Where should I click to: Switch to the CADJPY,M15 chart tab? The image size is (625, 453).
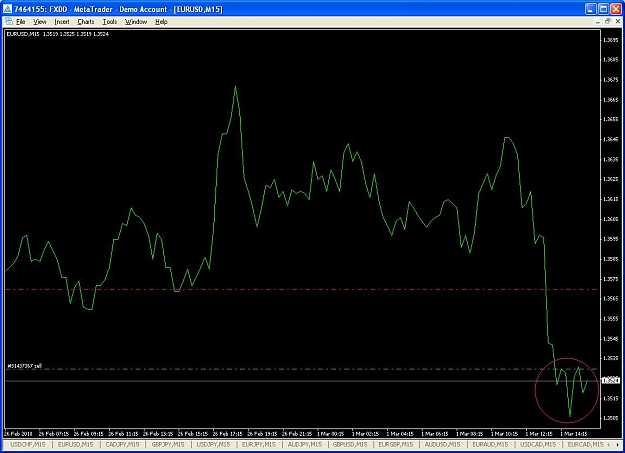pos(122,444)
